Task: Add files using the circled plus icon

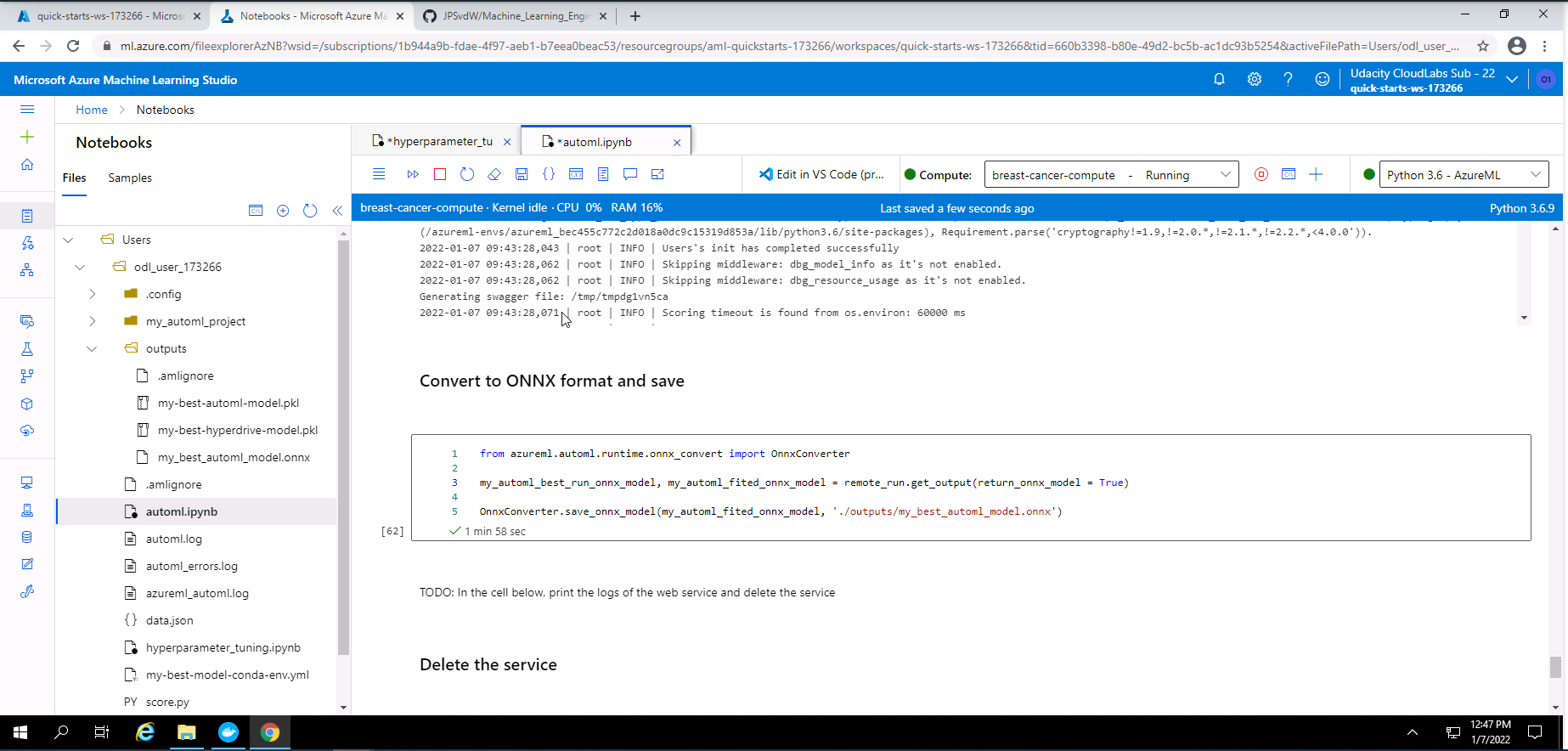Action: click(283, 210)
